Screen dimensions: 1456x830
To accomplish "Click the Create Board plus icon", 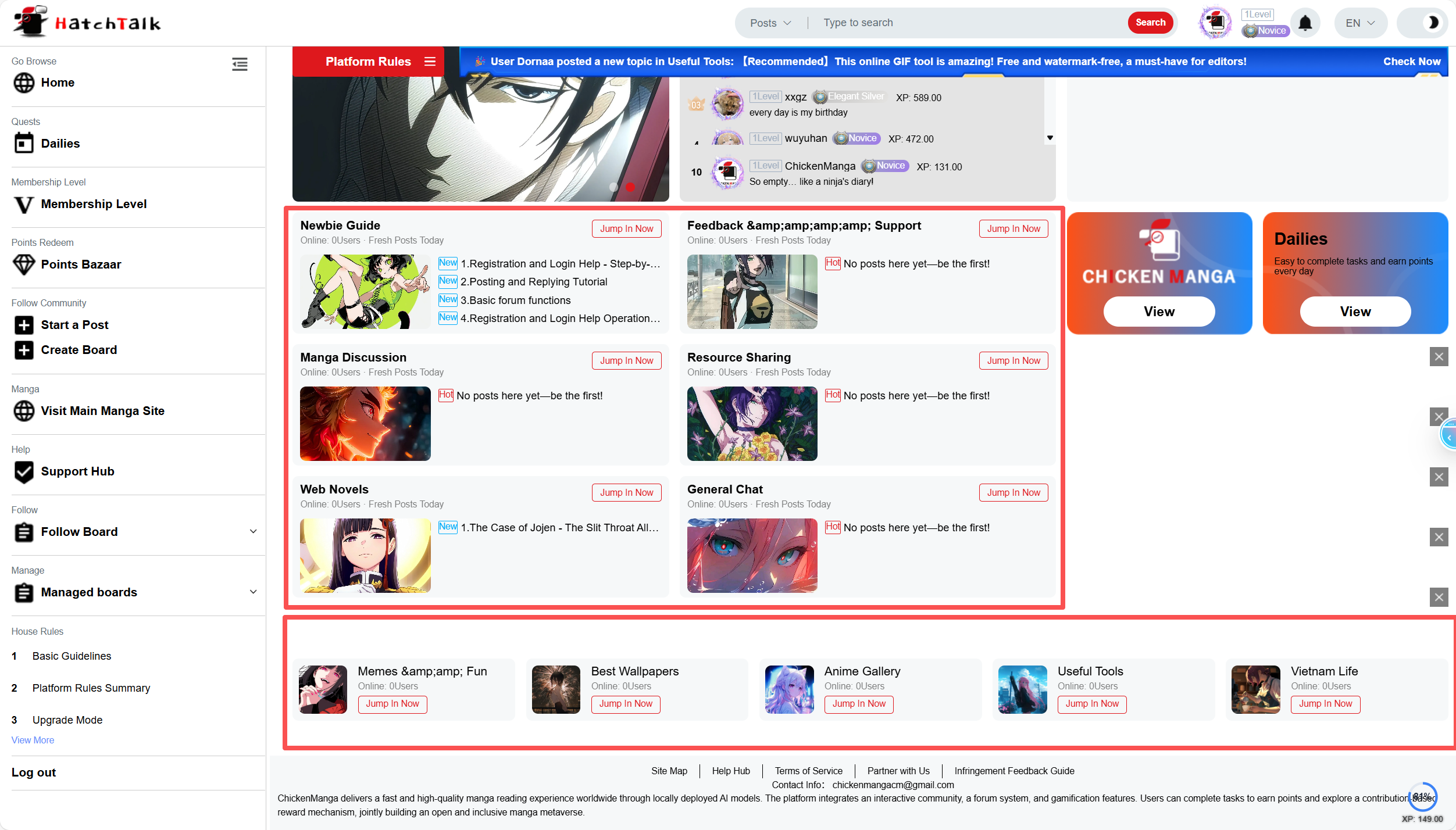I will (x=24, y=350).
